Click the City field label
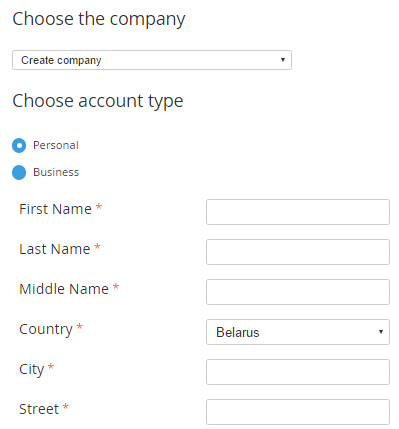 pyautogui.click(x=32, y=370)
